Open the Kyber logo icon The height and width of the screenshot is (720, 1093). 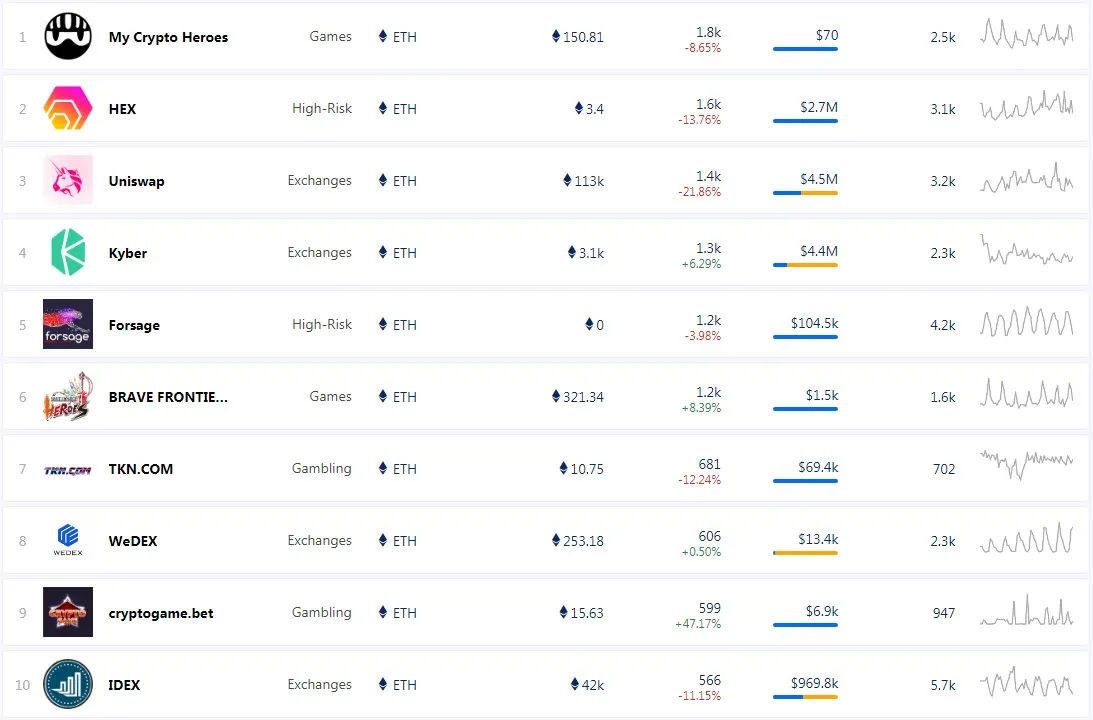[x=67, y=252]
